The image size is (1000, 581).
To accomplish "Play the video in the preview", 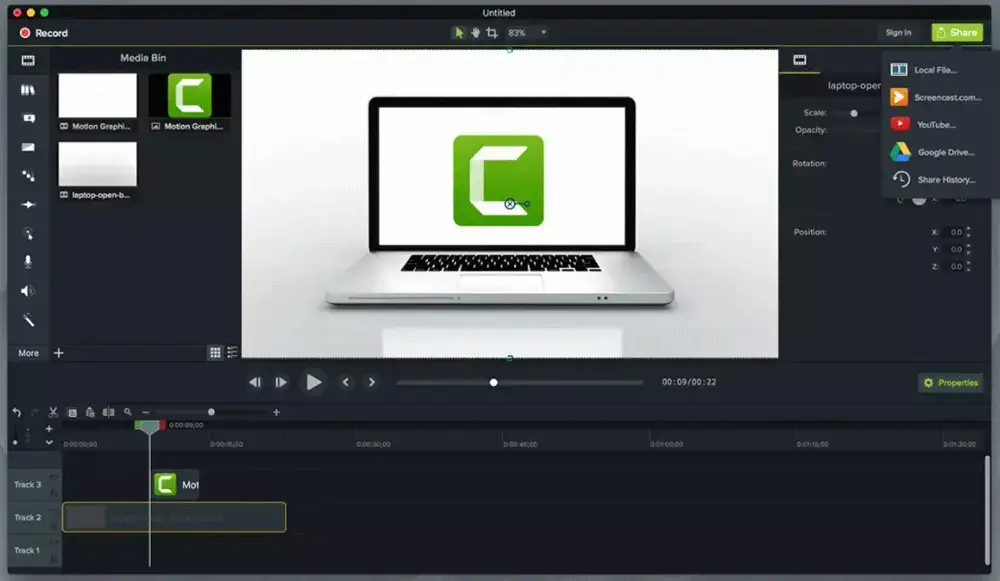I will point(313,382).
